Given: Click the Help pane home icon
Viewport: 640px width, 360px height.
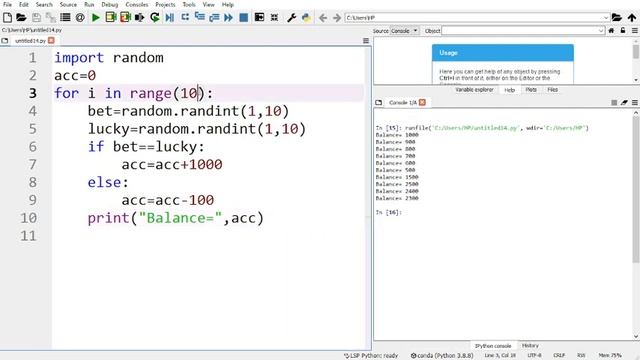Looking at the screenshot, I should (611, 31).
